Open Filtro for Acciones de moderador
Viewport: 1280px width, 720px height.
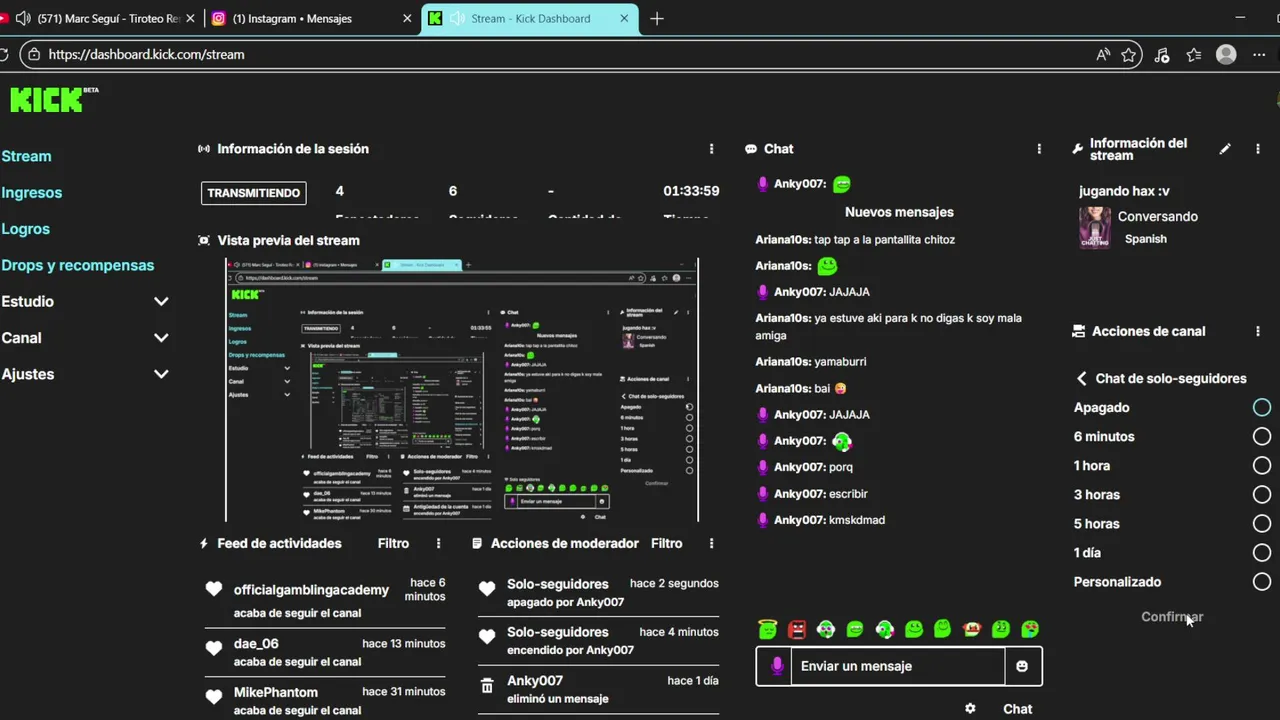(x=666, y=543)
